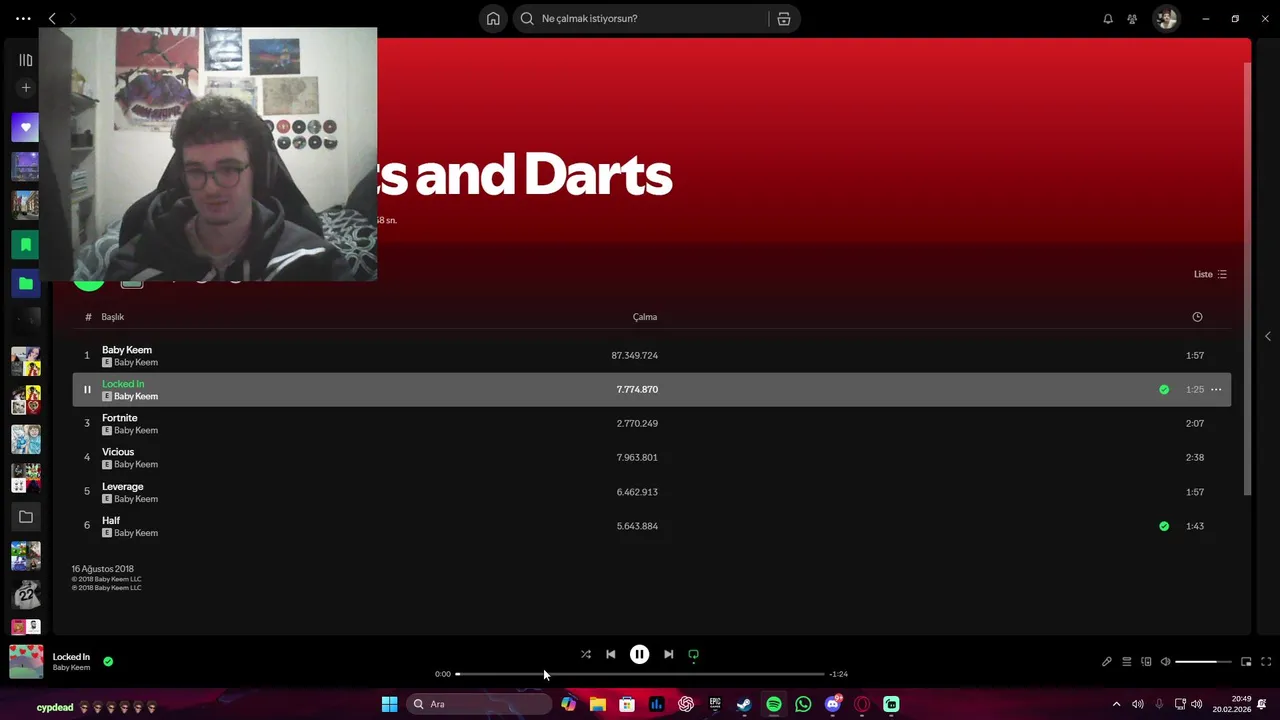The height and width of the screenshot is (720, 1280).
Task: Mute Spotify volume speaker icon
Action: click(x=1165, y=661)
